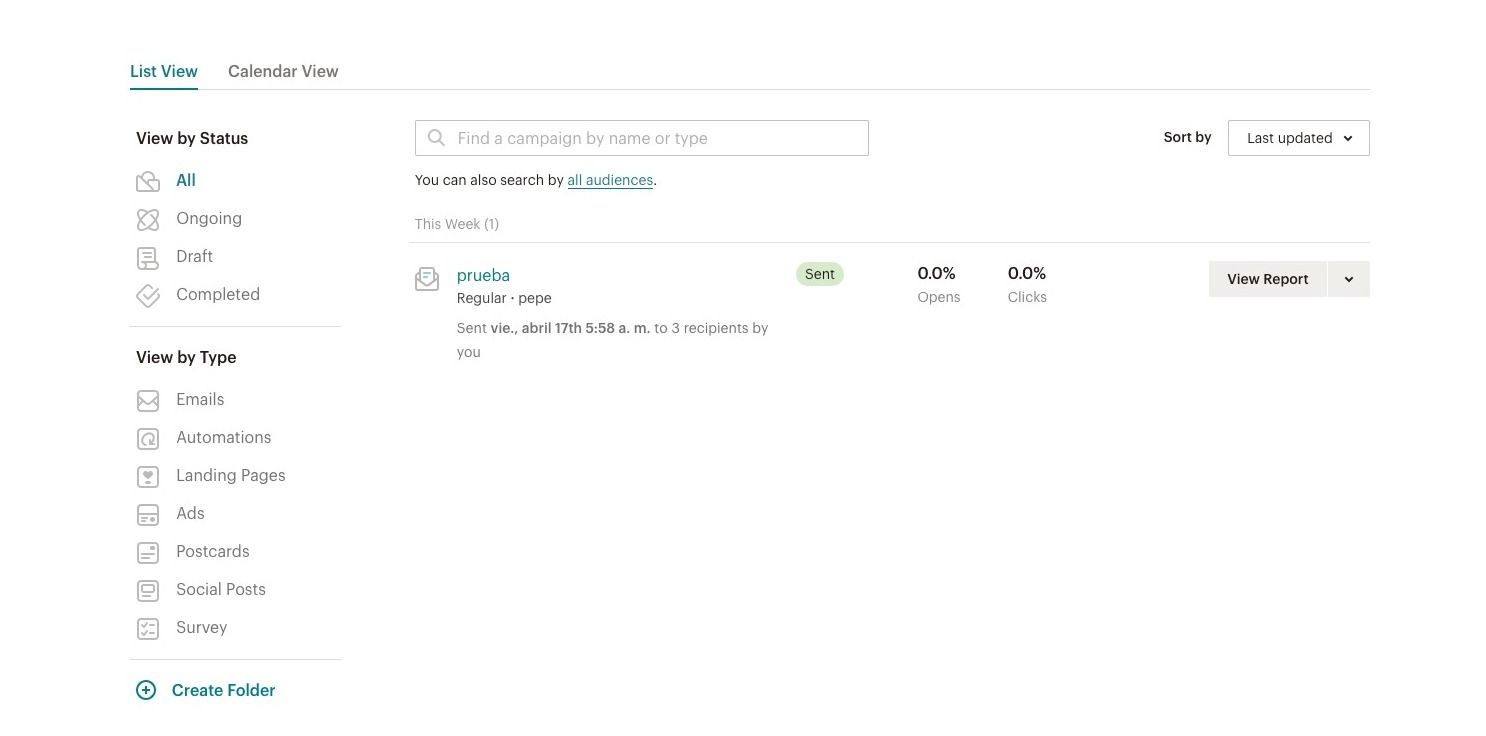Image resolution: width=1486 pixels, height=736 pixels.
Task: Select the List View tab
Action: (x=164, y=71)
